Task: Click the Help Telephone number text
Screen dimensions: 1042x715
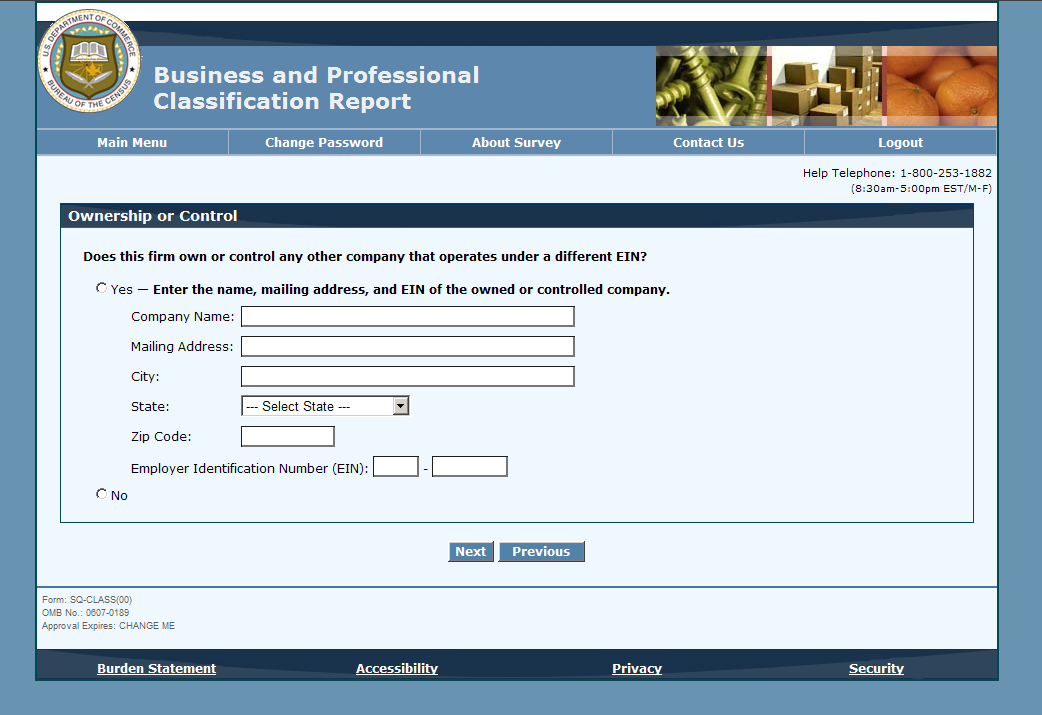Action: [897, 173]
